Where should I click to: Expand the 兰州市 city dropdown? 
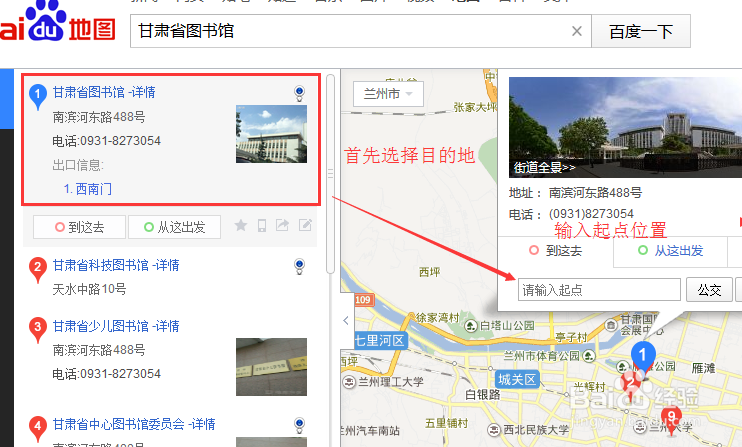coord(388,94)
